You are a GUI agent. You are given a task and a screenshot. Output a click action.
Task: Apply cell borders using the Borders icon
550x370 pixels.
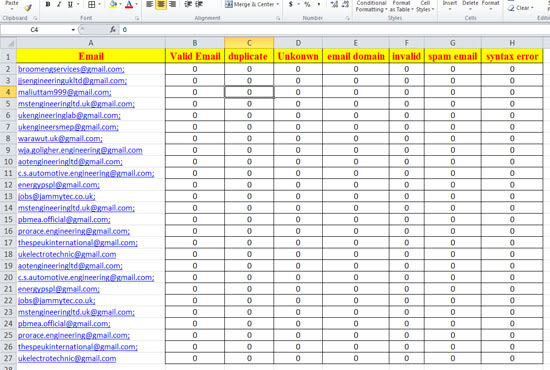[x=91, y=5]
